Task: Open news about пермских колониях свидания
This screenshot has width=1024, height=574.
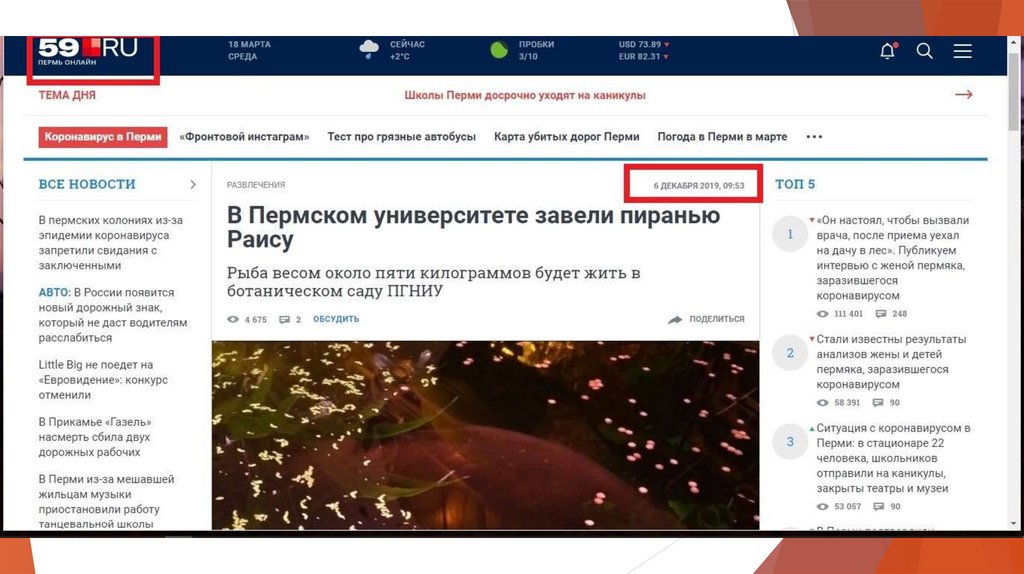Action: tap(110, 243)
